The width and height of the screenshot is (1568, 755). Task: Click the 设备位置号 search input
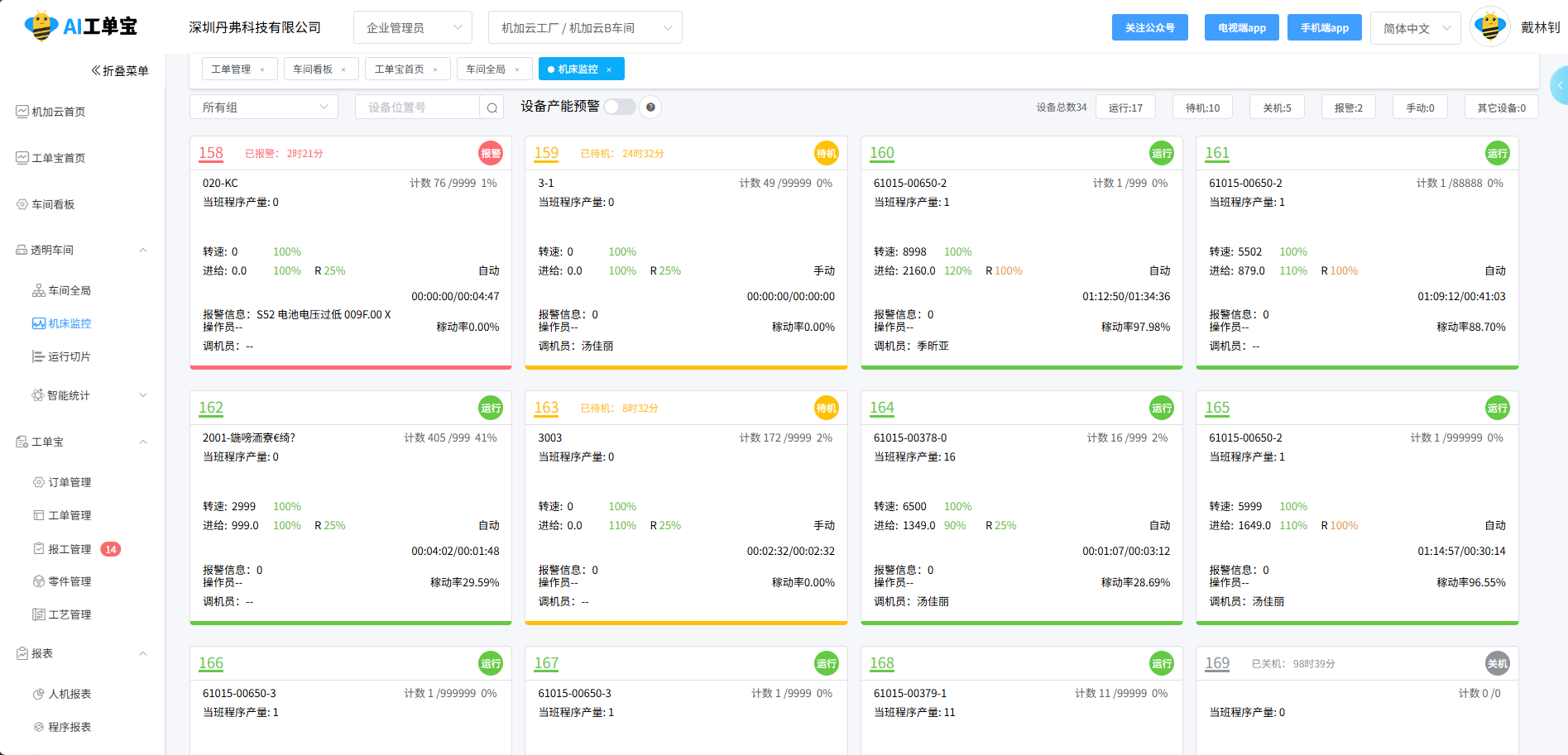tap(418, 107)
